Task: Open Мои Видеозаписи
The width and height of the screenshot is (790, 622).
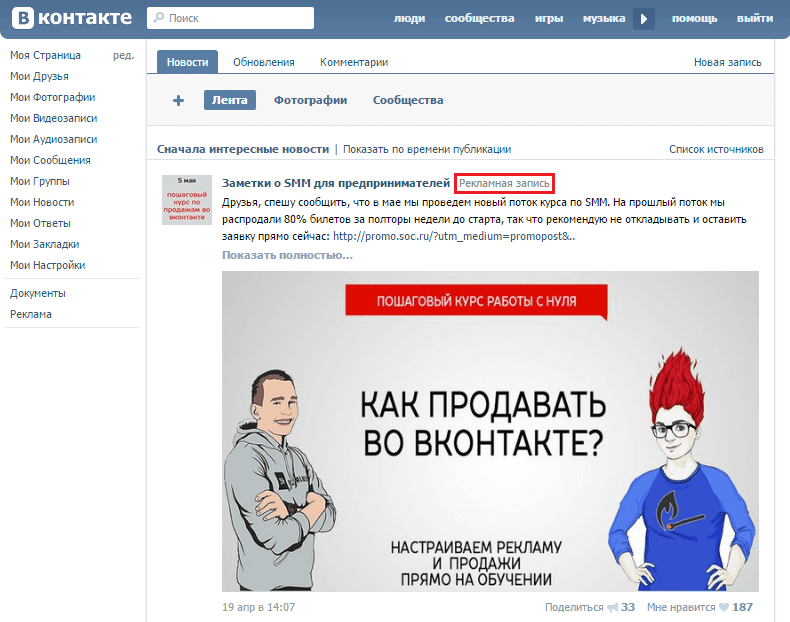Action: [53, 118]
